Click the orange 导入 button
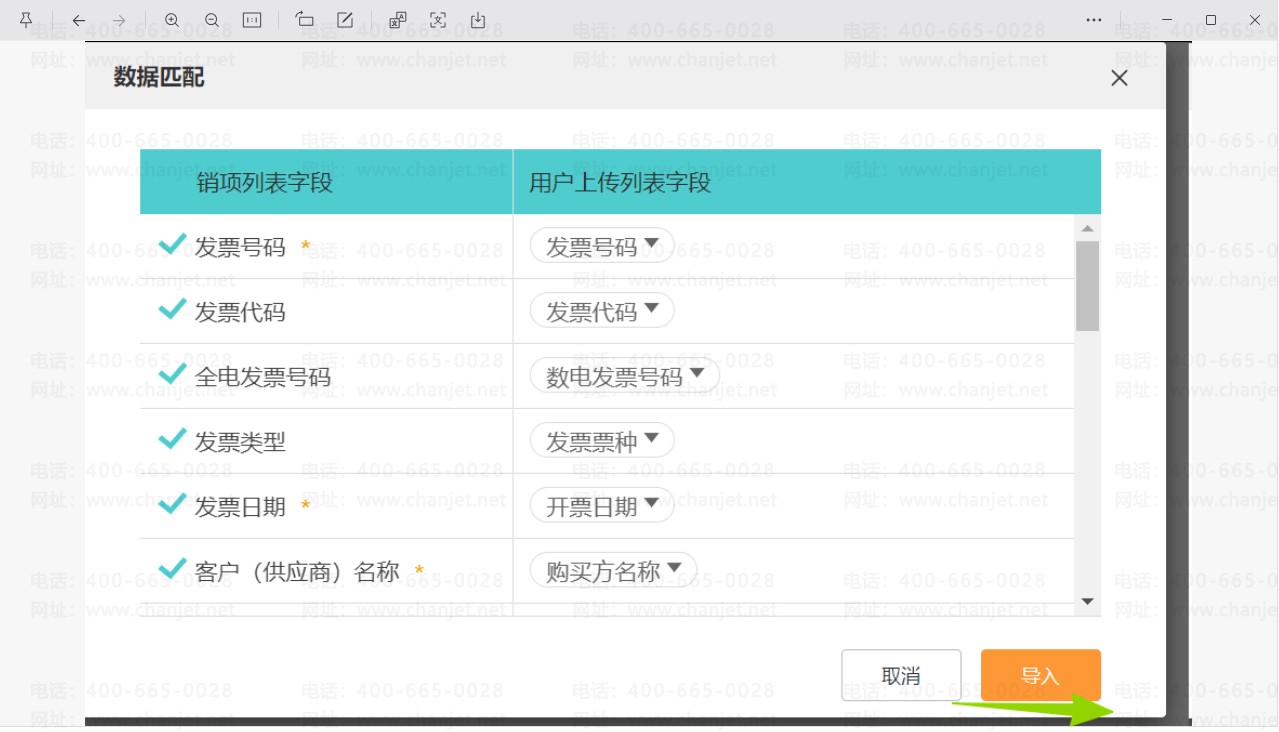 pyautogui.click(x=1040, y=676)
